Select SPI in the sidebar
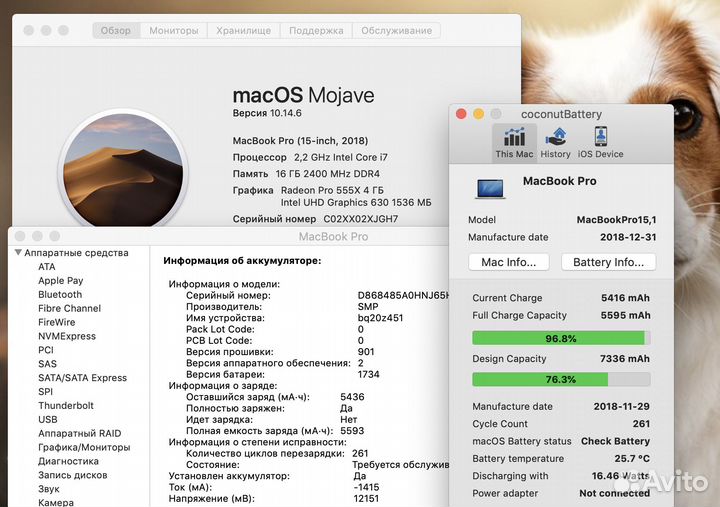Viewport: 720px width, 507px height. 45,392
